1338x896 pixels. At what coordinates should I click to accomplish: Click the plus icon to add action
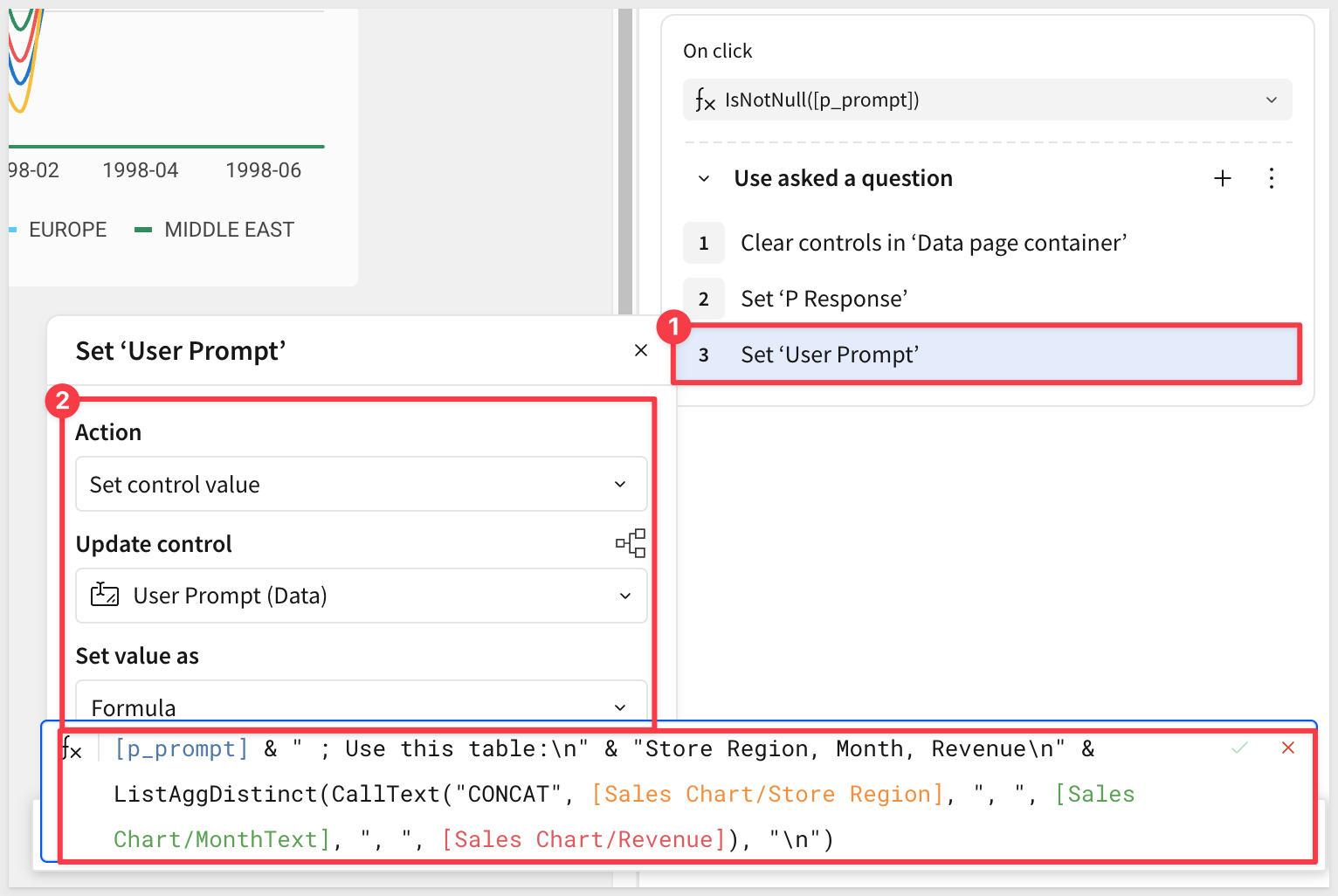pos(1222,178)
